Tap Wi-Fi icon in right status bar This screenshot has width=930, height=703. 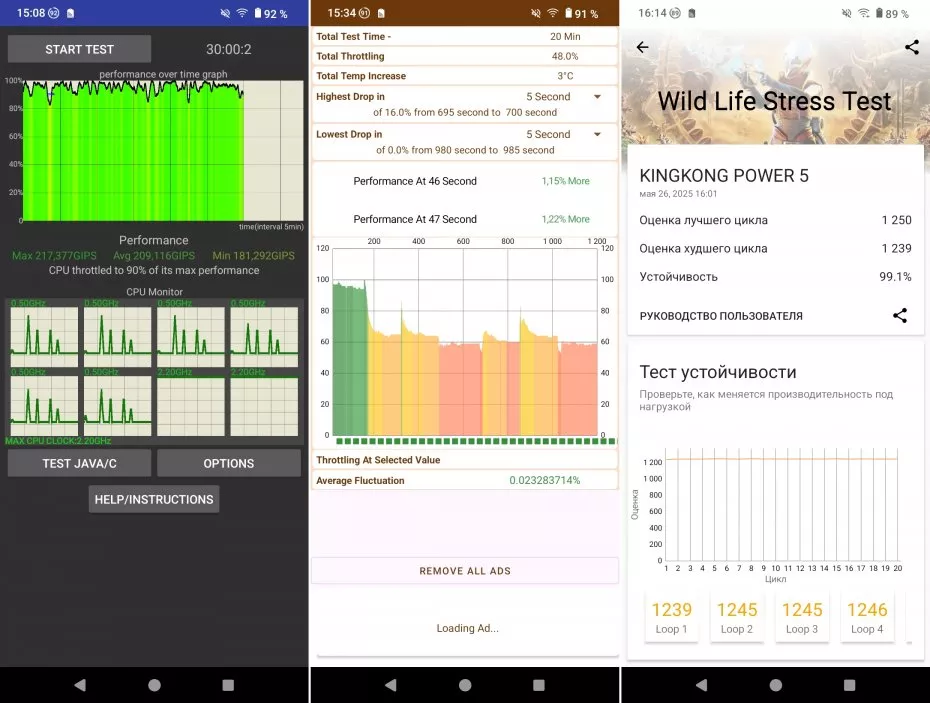(864, 13)
